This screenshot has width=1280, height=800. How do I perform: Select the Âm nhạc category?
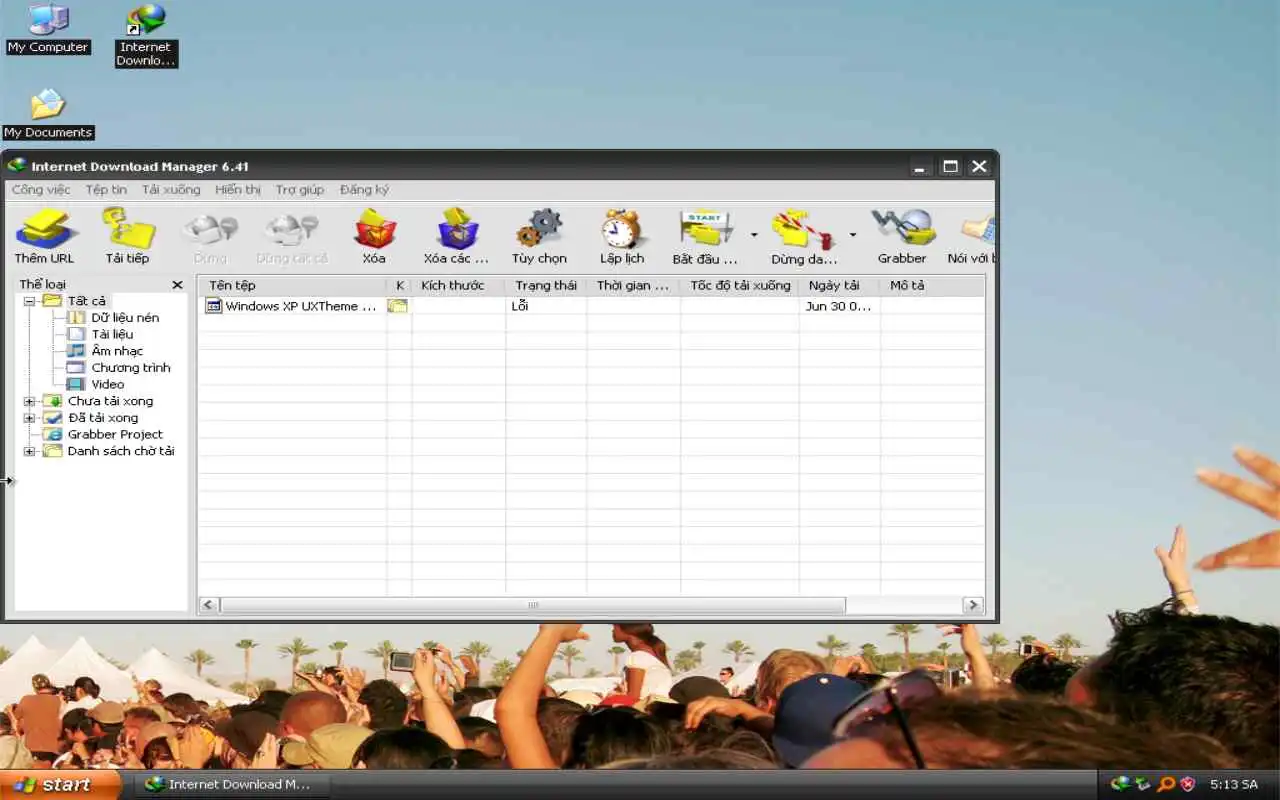pyautogui.click(x=105, y=351)
